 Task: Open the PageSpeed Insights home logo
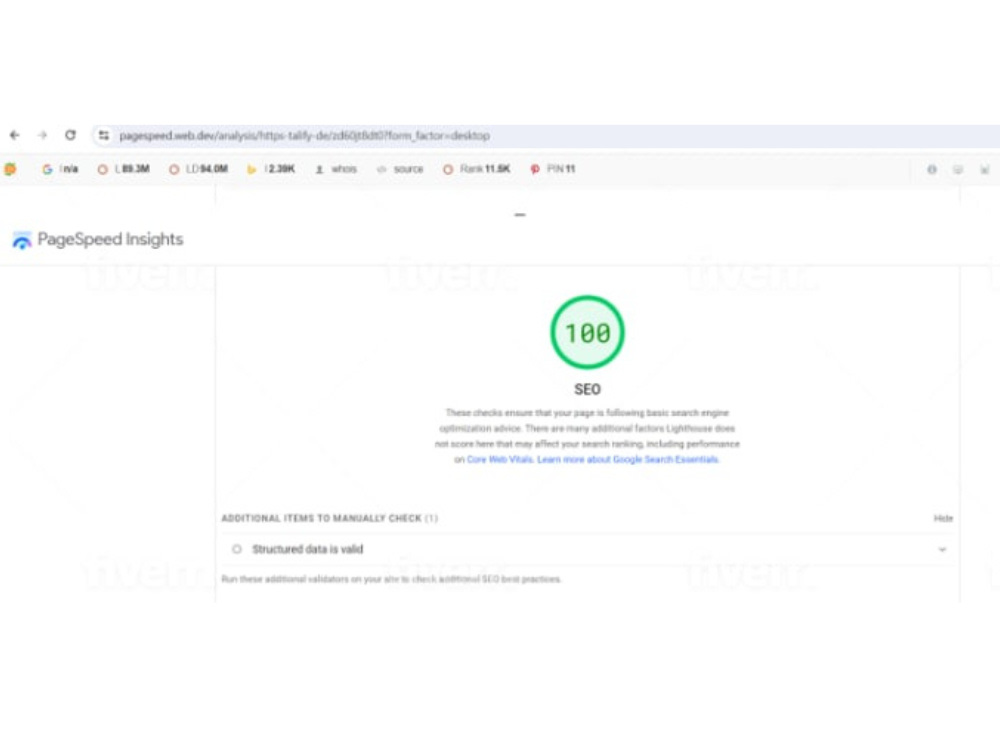(x=98, y=240)
